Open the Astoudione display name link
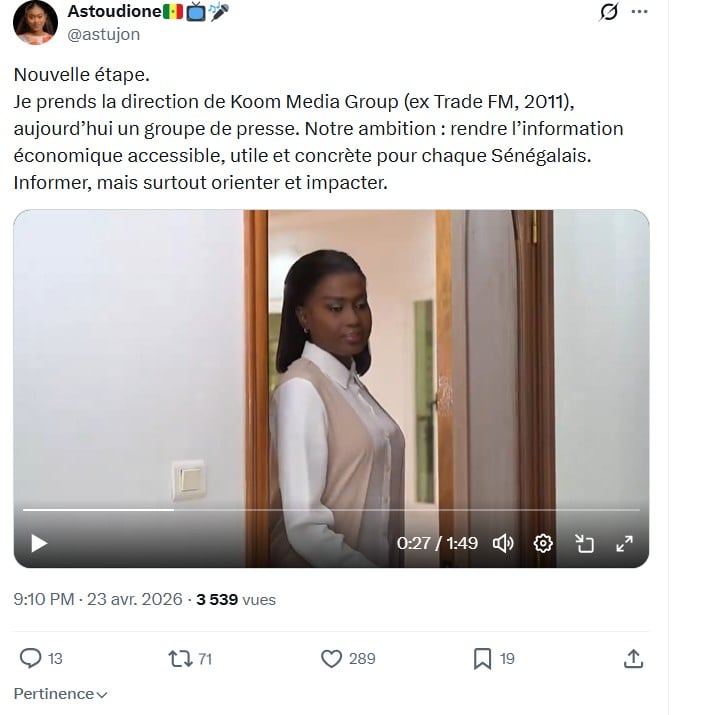This screenshot has width=703, height=715. (x=113, y=11)
